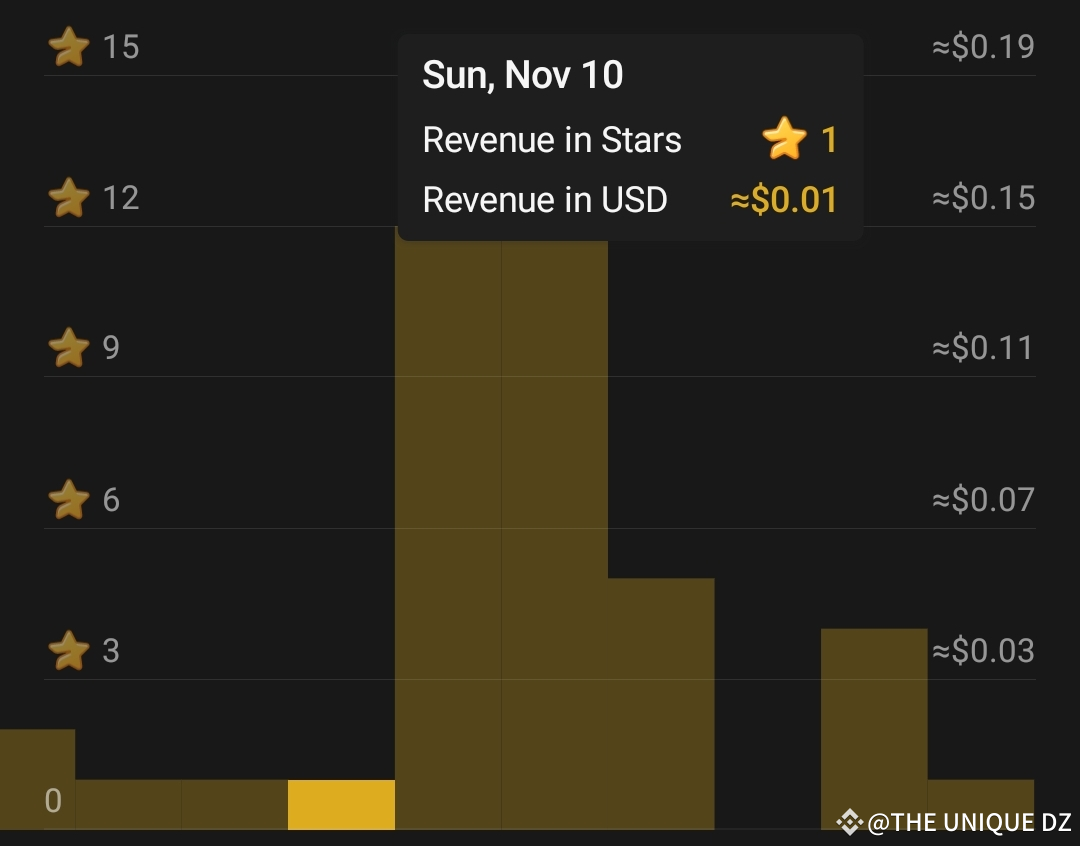Image resolution: width=1080 pixels, height=846 pixels.
Task: Click the star icon next to 15
Action: coord(69,47)
